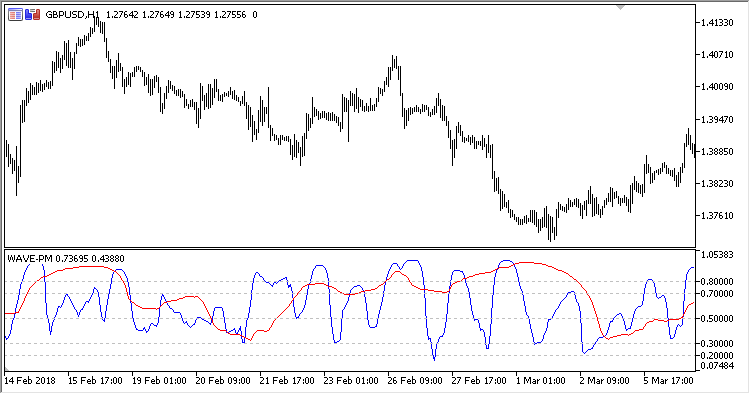
Task: Click the table-like icon before GBPUSD
Action: coord(15,15)
